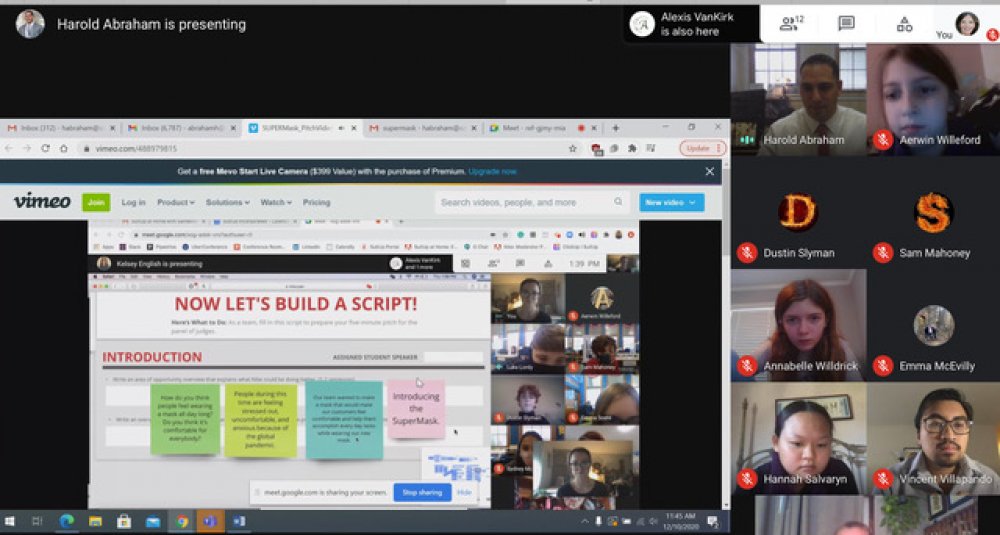Click the browser reload icon

click(47, 148)
